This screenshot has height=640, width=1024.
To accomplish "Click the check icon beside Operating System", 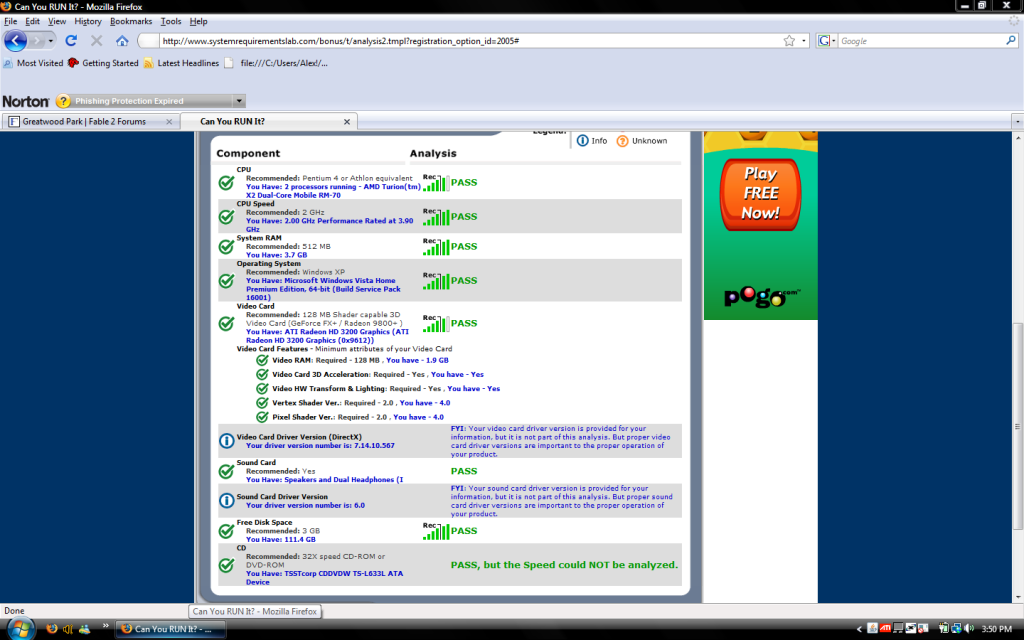I will click(x=227, y=280).
